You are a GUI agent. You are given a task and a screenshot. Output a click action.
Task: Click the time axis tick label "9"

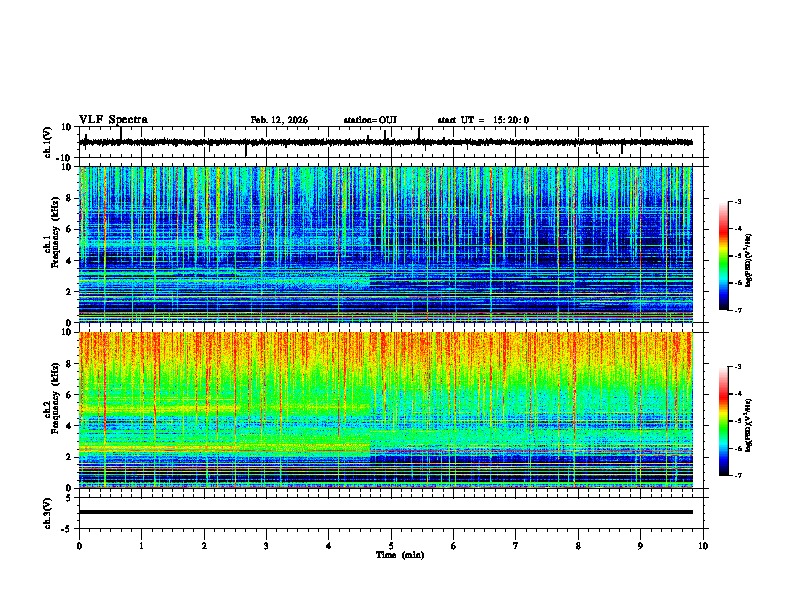coord(640,546)
